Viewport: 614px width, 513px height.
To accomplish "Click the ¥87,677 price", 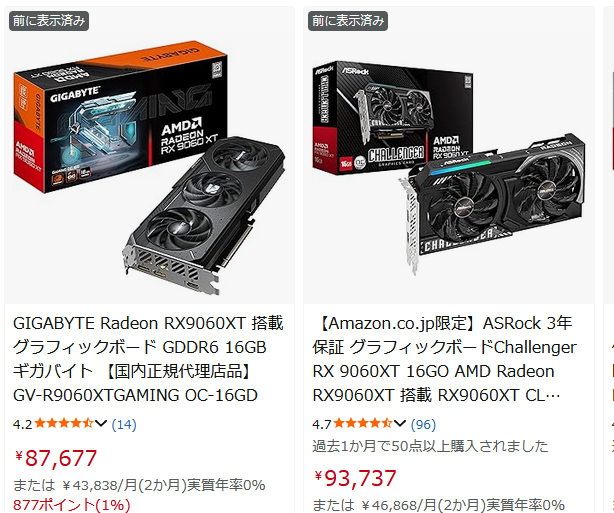I will (x=56, y=458).
